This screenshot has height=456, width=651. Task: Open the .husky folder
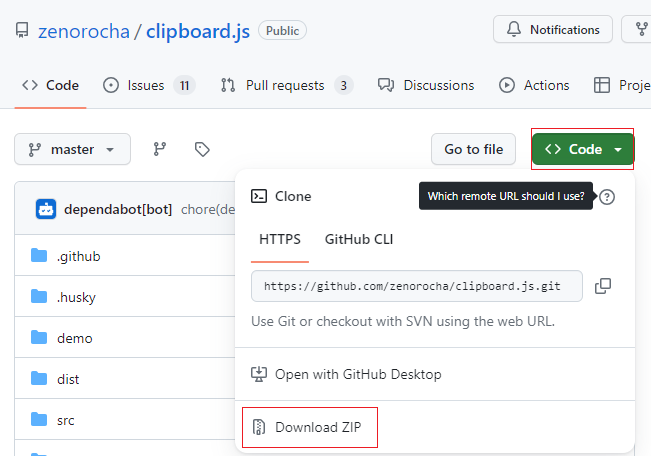[x=76, y=297]
